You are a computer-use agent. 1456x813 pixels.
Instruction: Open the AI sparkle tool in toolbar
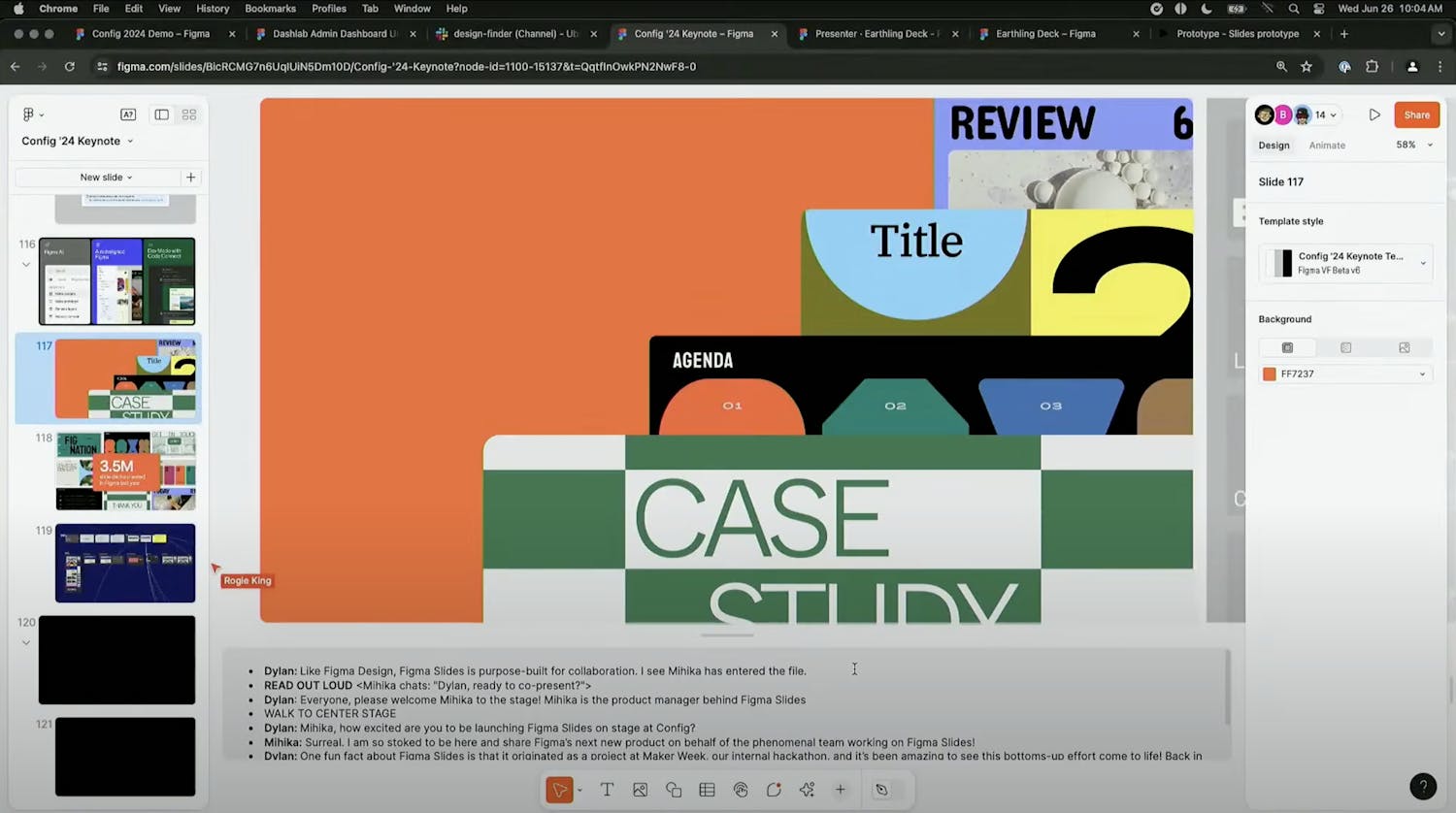[x=807, y=790]
